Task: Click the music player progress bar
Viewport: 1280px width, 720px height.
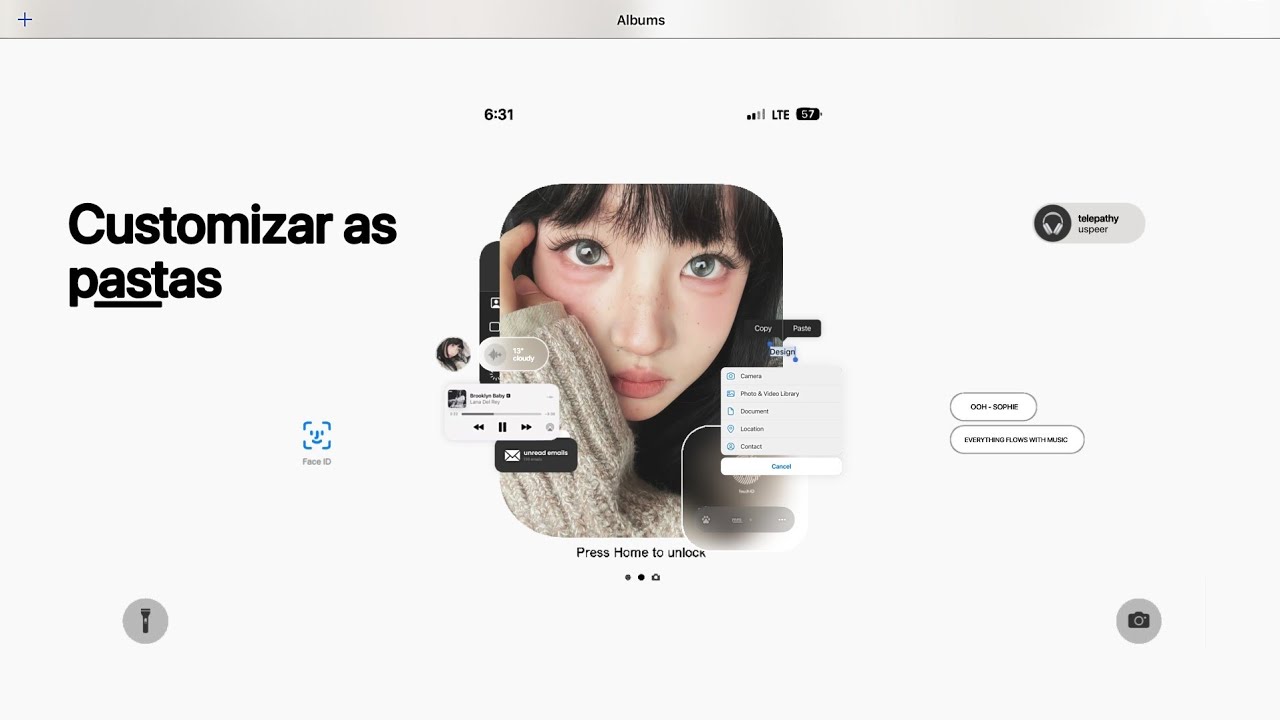Action: [502, 413]
